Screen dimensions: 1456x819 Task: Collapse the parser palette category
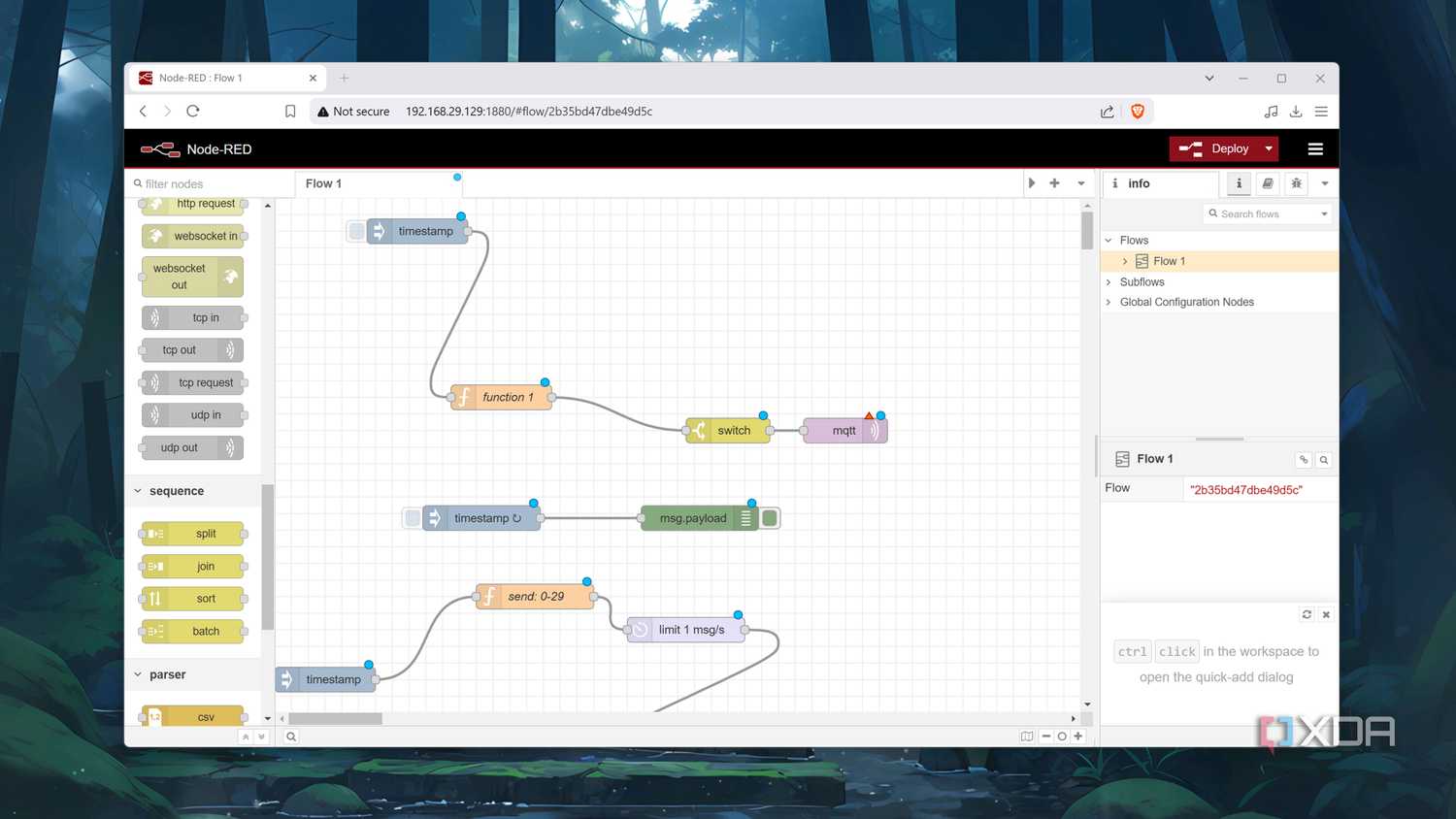tap(194, 674)
